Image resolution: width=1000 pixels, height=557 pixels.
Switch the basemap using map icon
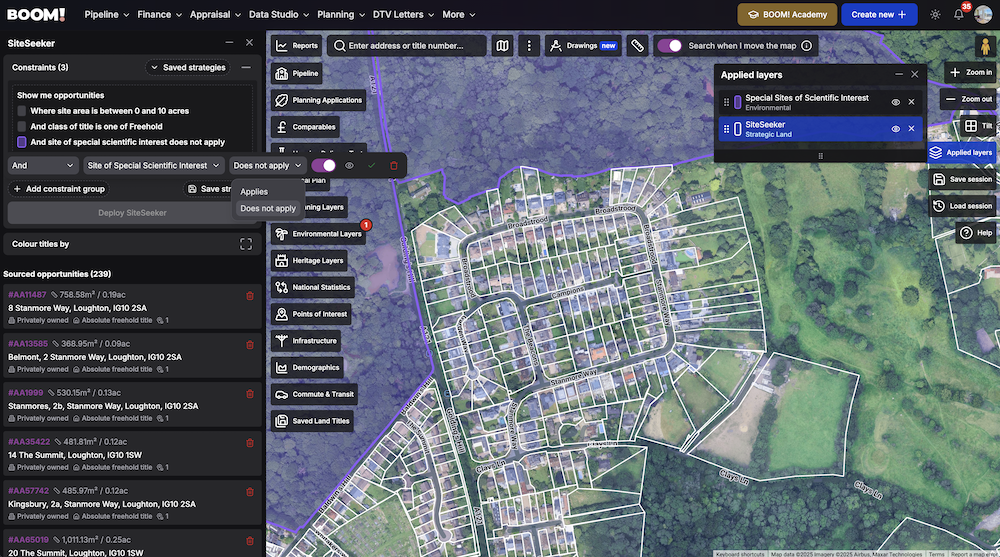[503, 46]
